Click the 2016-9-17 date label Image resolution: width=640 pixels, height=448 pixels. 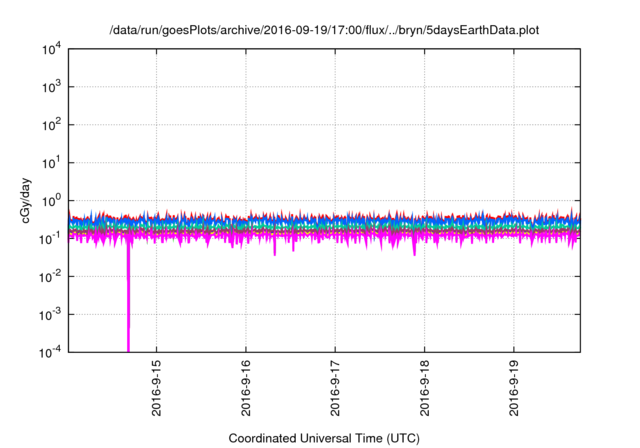coord(335,388)
